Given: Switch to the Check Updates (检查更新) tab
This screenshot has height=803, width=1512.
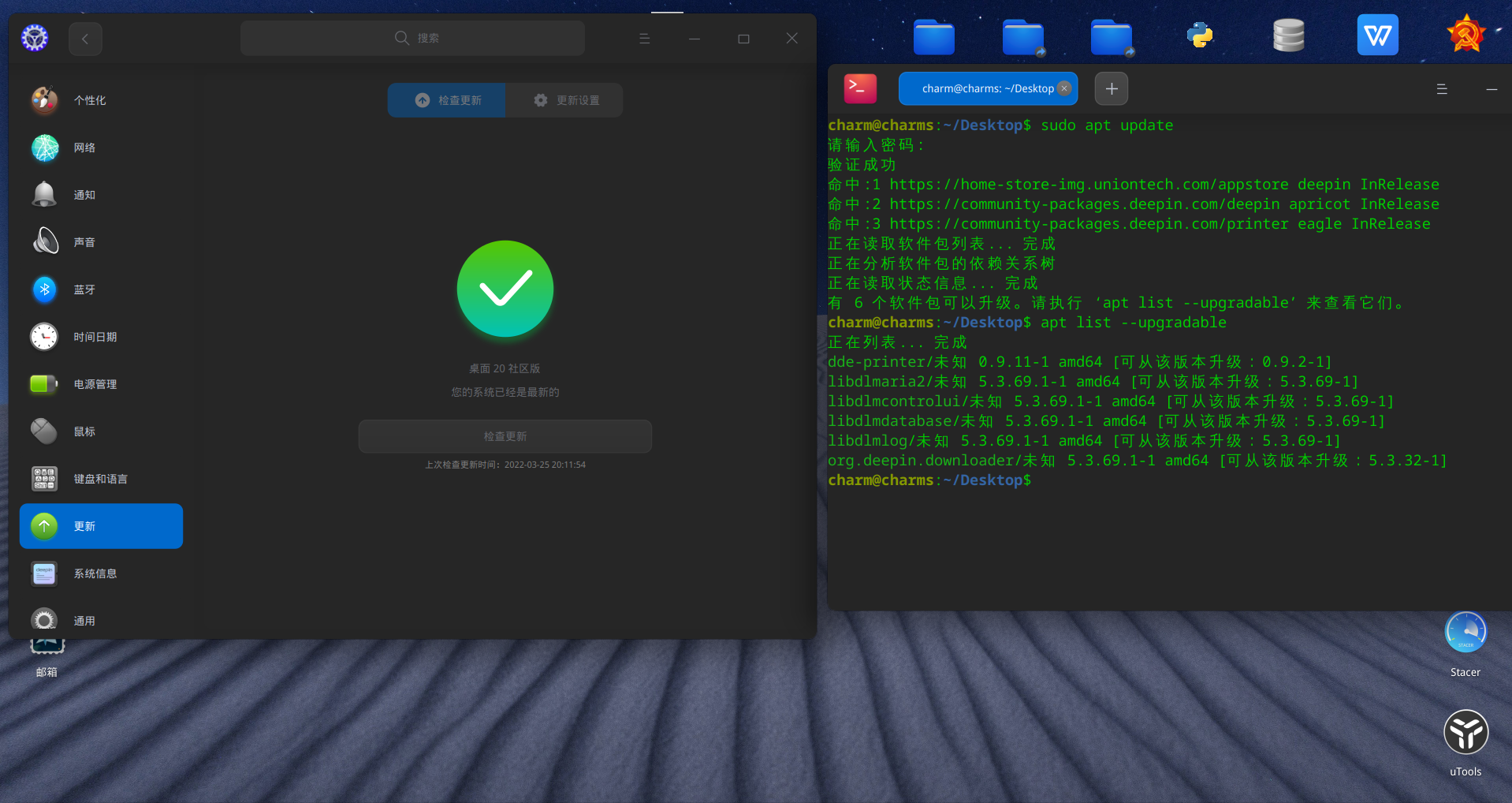Looking at the screenshot, I should click(x=447, y=100).
